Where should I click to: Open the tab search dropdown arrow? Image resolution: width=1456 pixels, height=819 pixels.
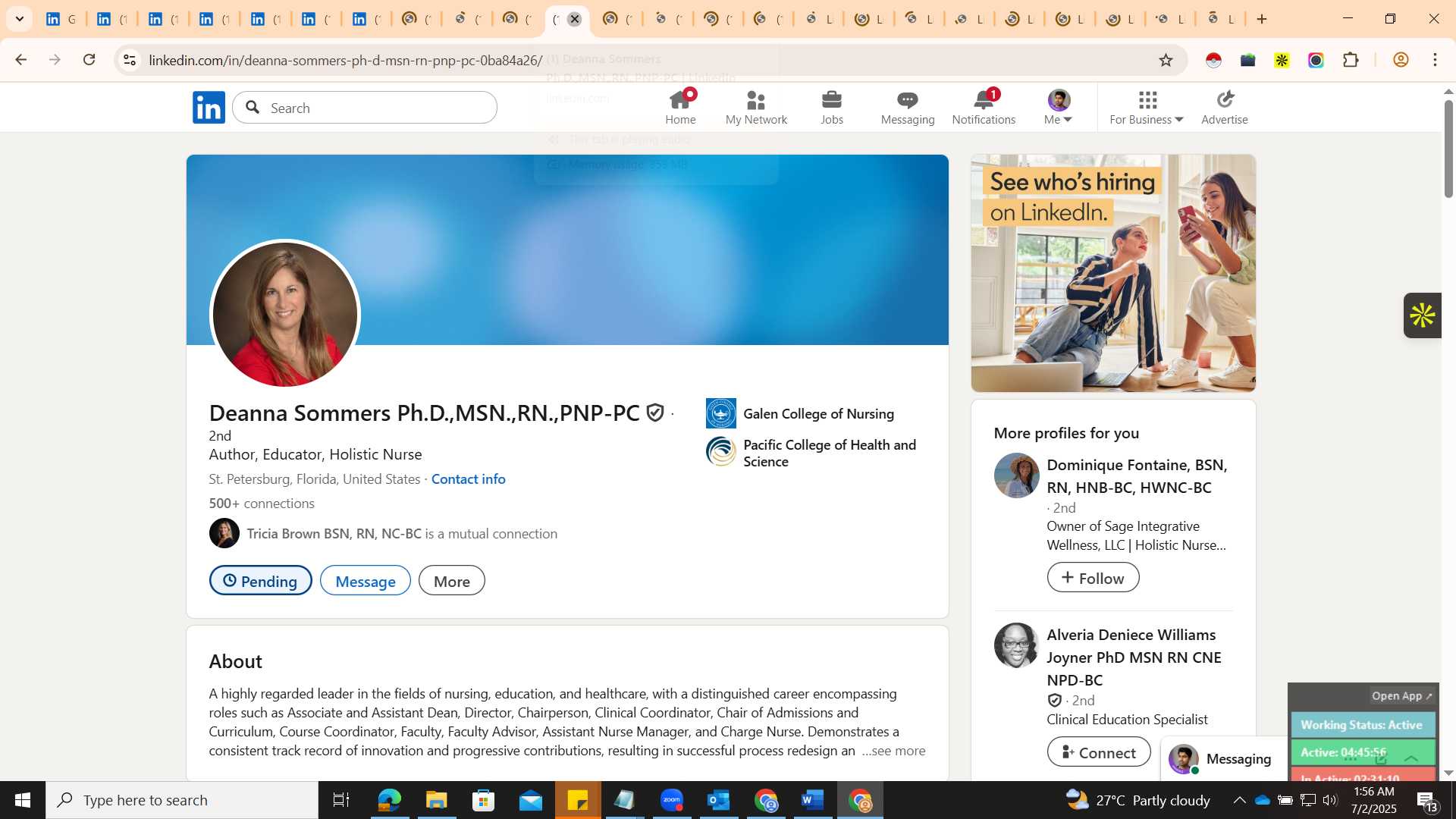coord(19,19)
